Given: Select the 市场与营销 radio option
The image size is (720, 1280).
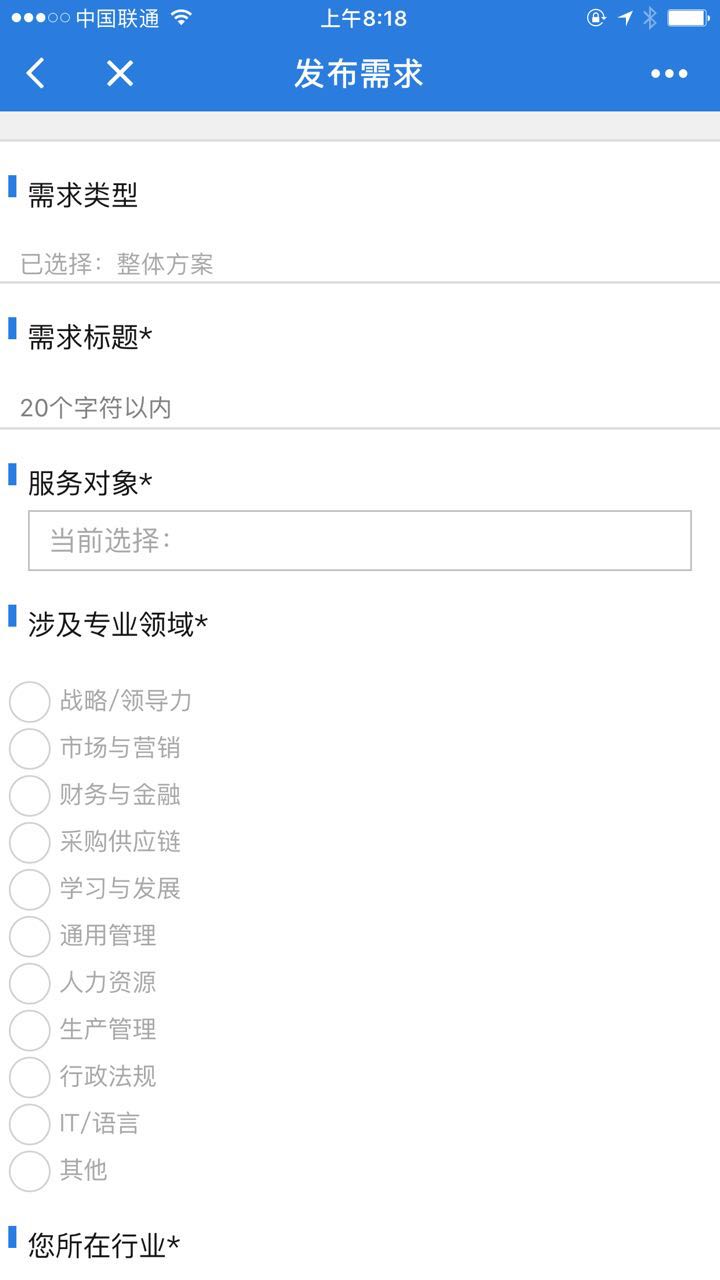Looking at the screenshot, I should 30,749.
